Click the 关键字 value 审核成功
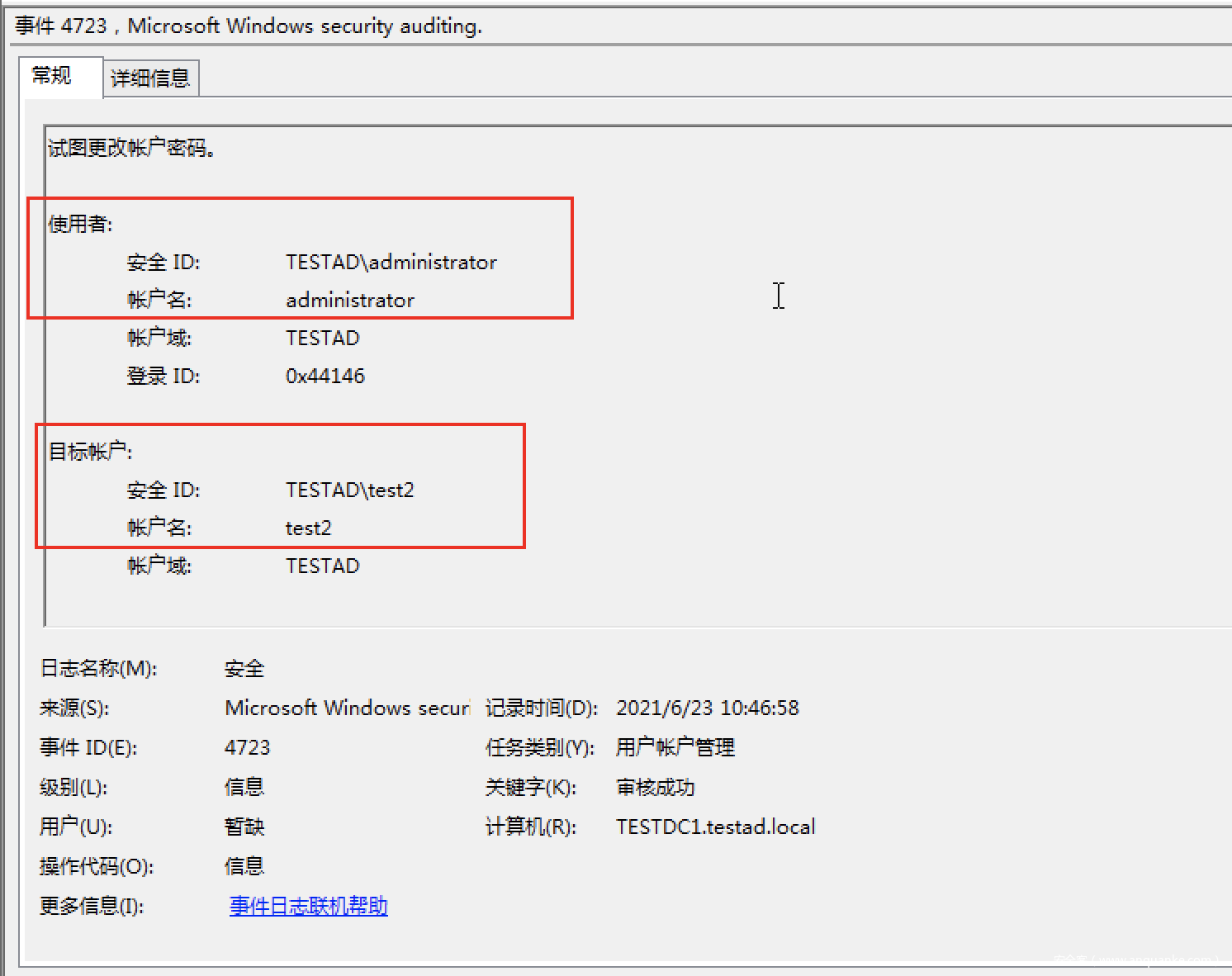Viewport: 1232px width, 976px height. tap(656, 787)
